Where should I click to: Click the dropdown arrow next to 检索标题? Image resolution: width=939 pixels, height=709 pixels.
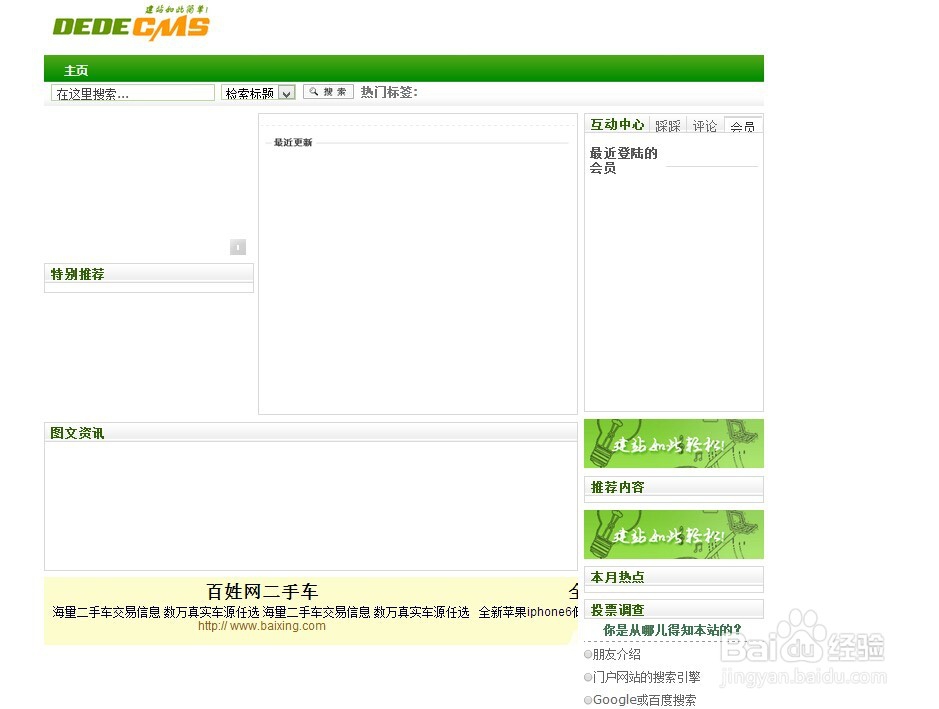[x=286, y=91]
